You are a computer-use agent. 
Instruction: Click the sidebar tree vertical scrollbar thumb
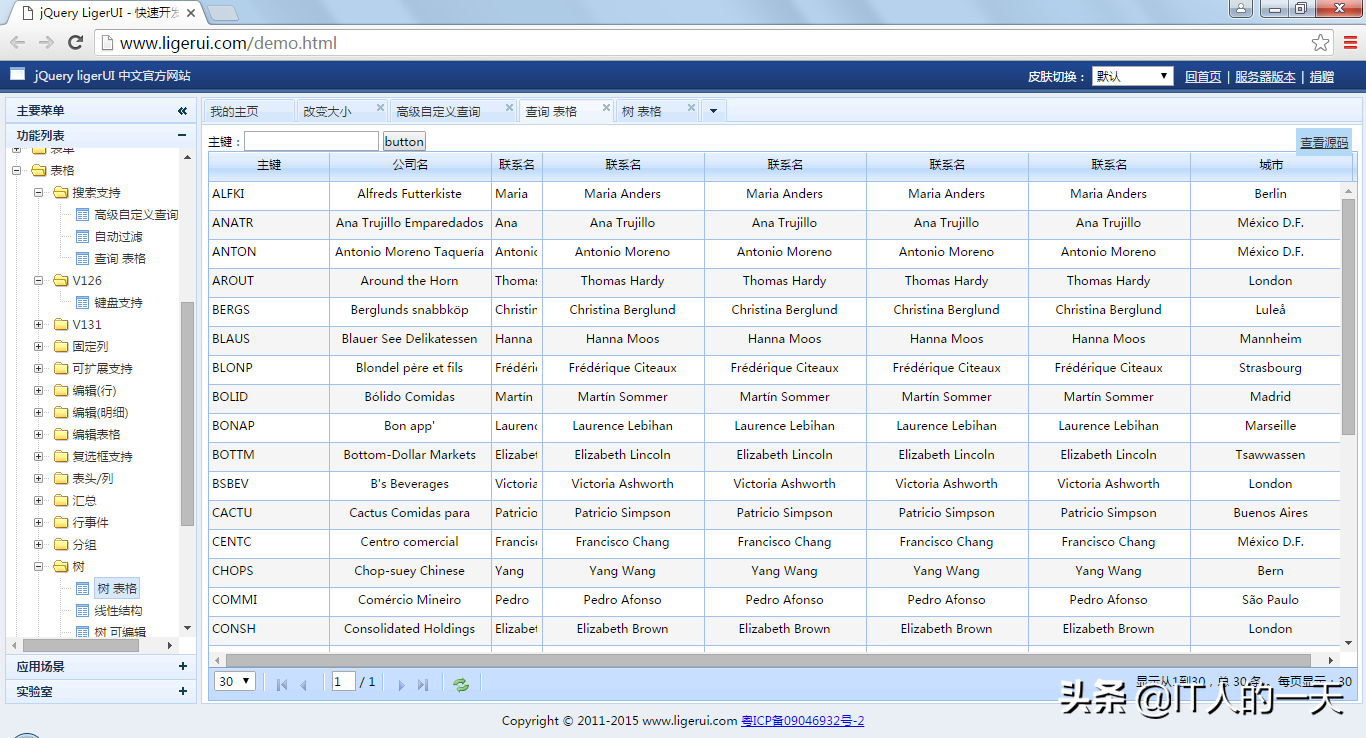(187, 413)
